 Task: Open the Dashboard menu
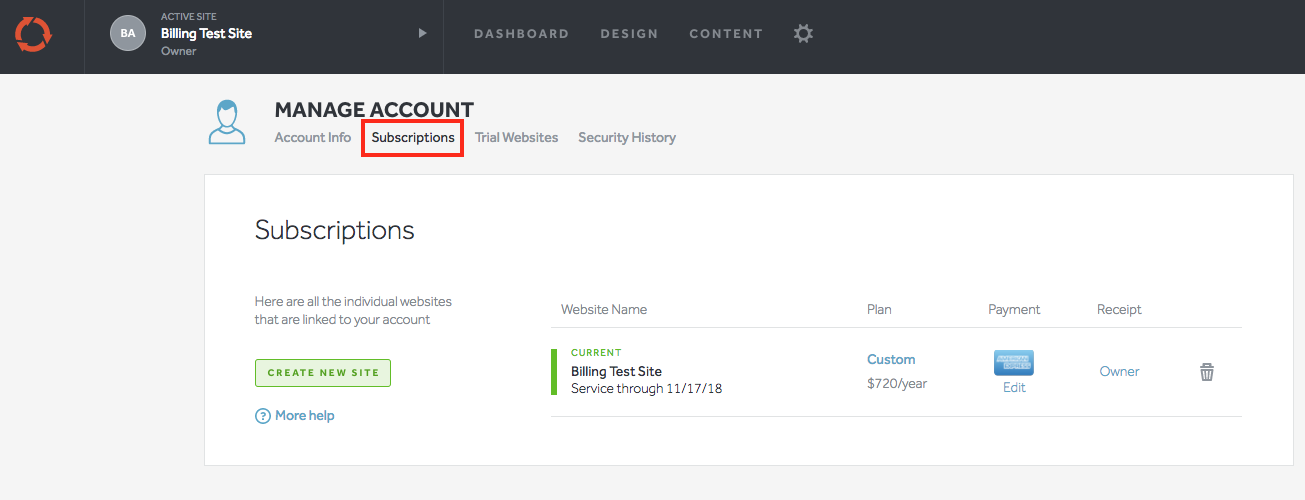coord(521,34)
